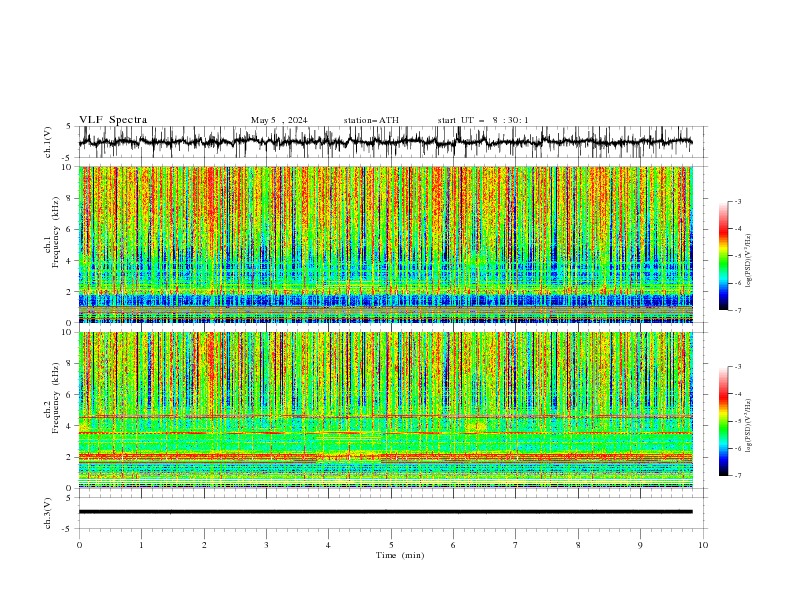Screen dimensions: 792x612
Task: Click the 'station=ATH' label
Action: [x=371, y=120]
